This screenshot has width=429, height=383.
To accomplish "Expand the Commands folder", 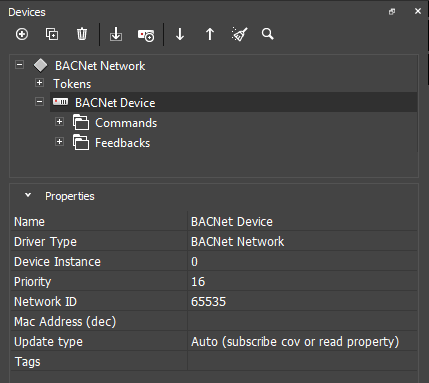I will pyautogui.click(x=59, y=122).
